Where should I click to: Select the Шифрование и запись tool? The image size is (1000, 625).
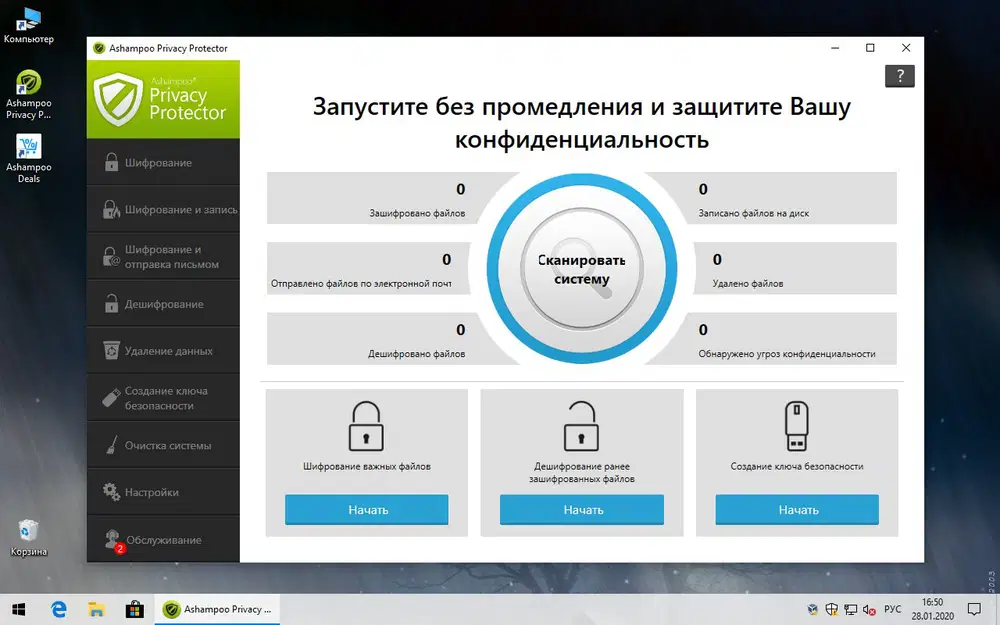point(163,209)
